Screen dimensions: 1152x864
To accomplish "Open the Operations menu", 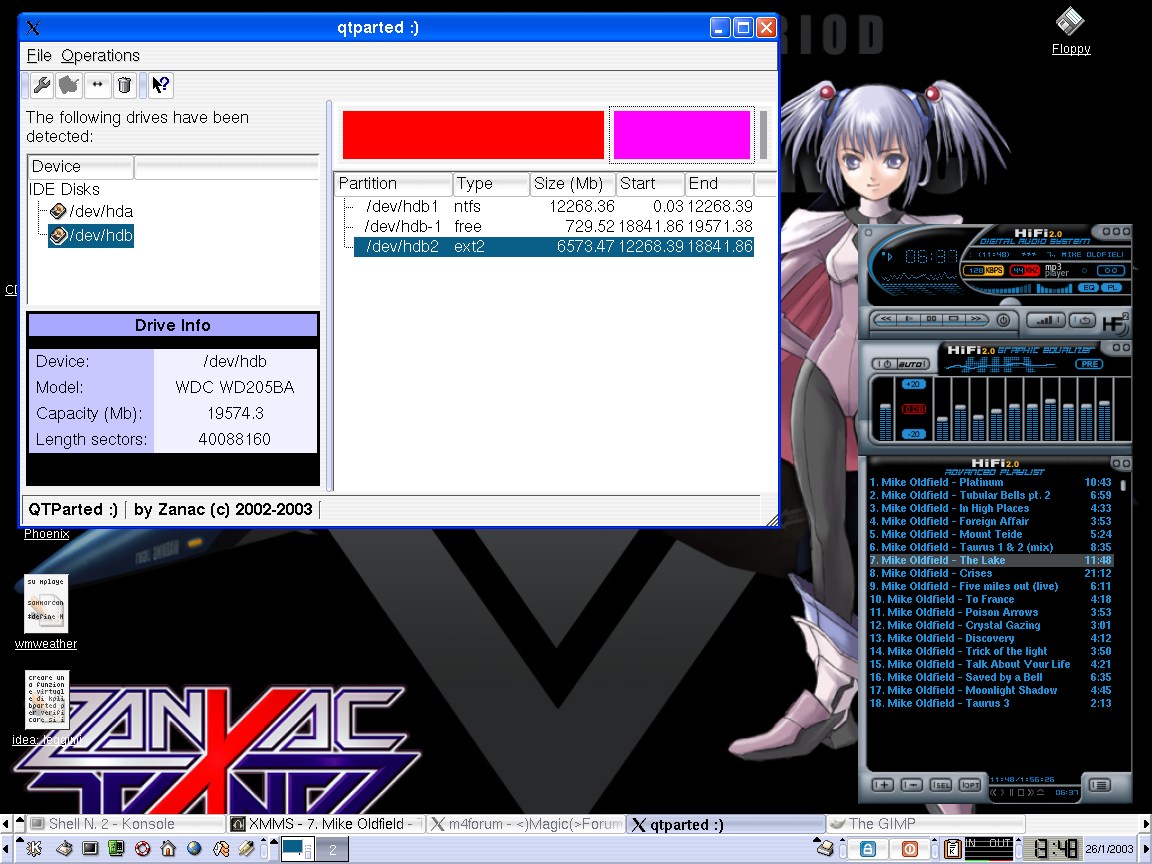I will tap(100, 56).
